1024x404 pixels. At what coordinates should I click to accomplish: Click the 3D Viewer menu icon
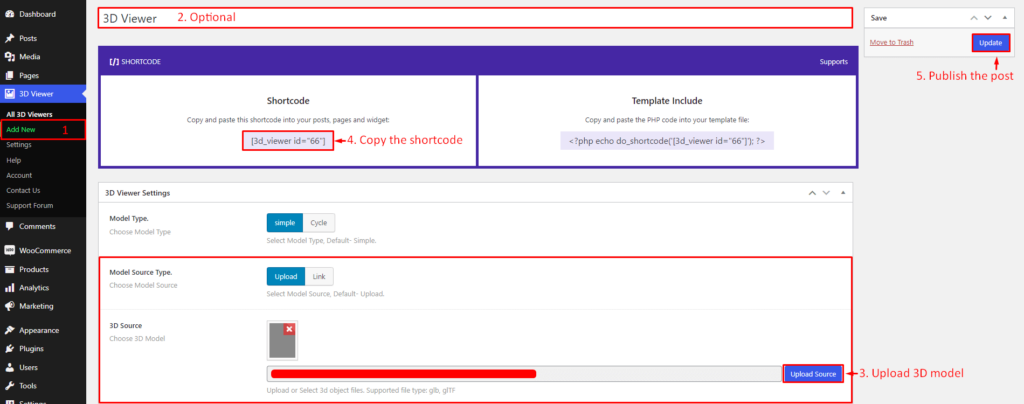[9, 94]
